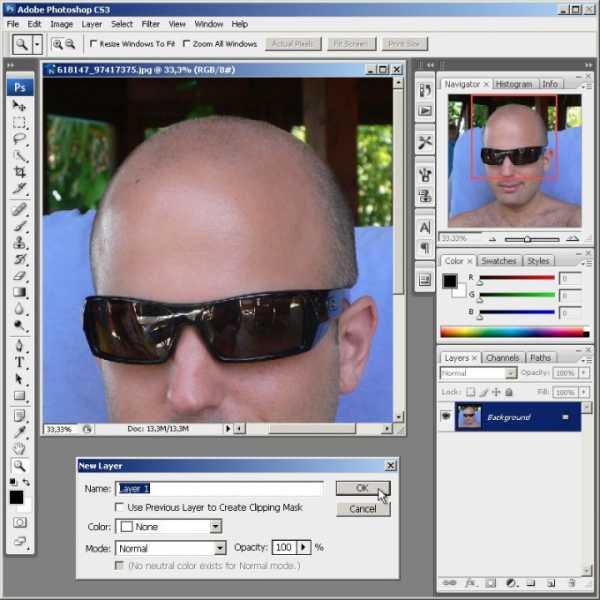Image resolution: width=600 pixels, height=600 pixels.
Task: Click Zoom In icon in options bar
Action: [x=58, y=44]
